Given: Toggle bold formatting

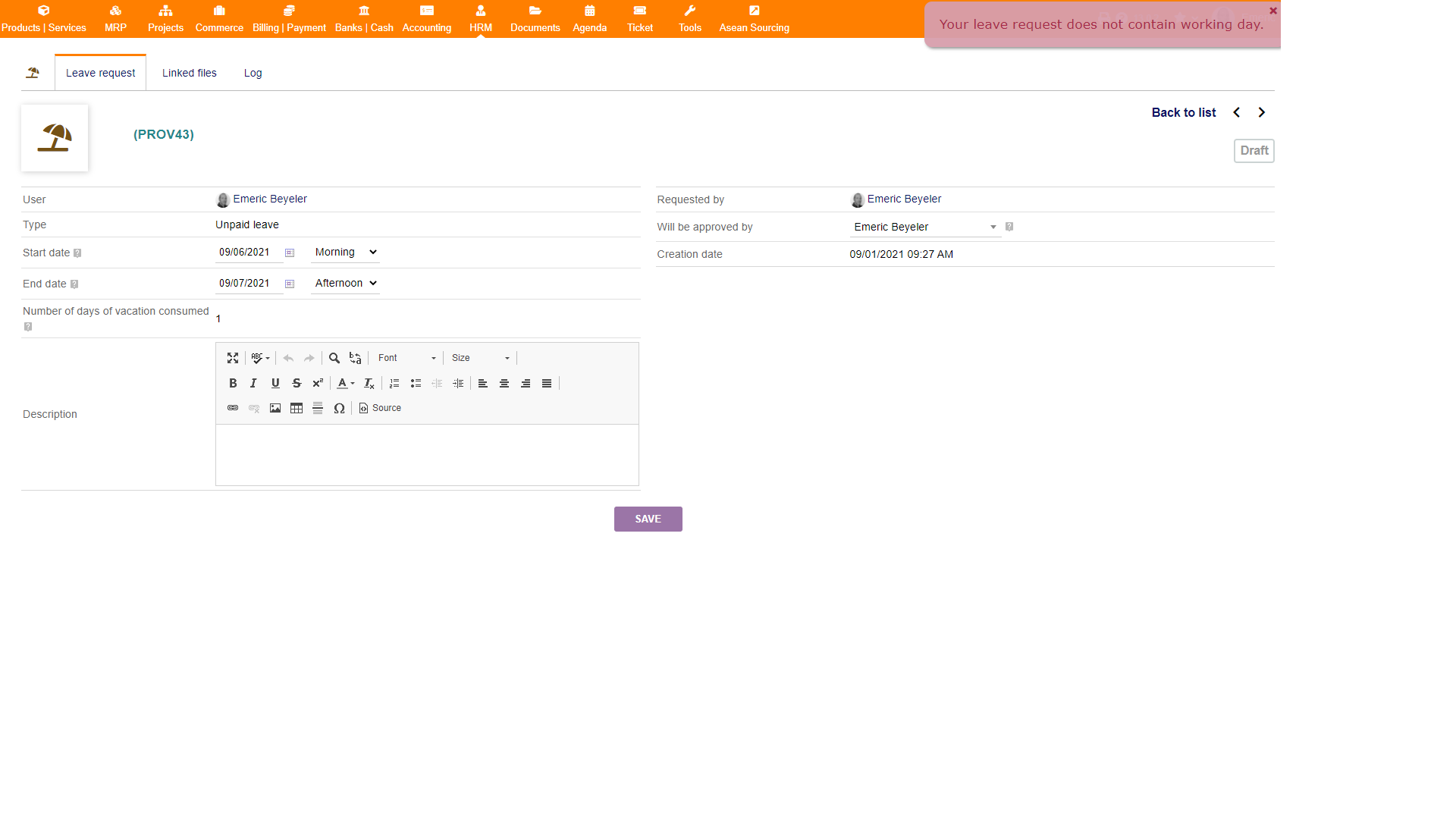Looking at the screenshot, I should coord(233,384).
